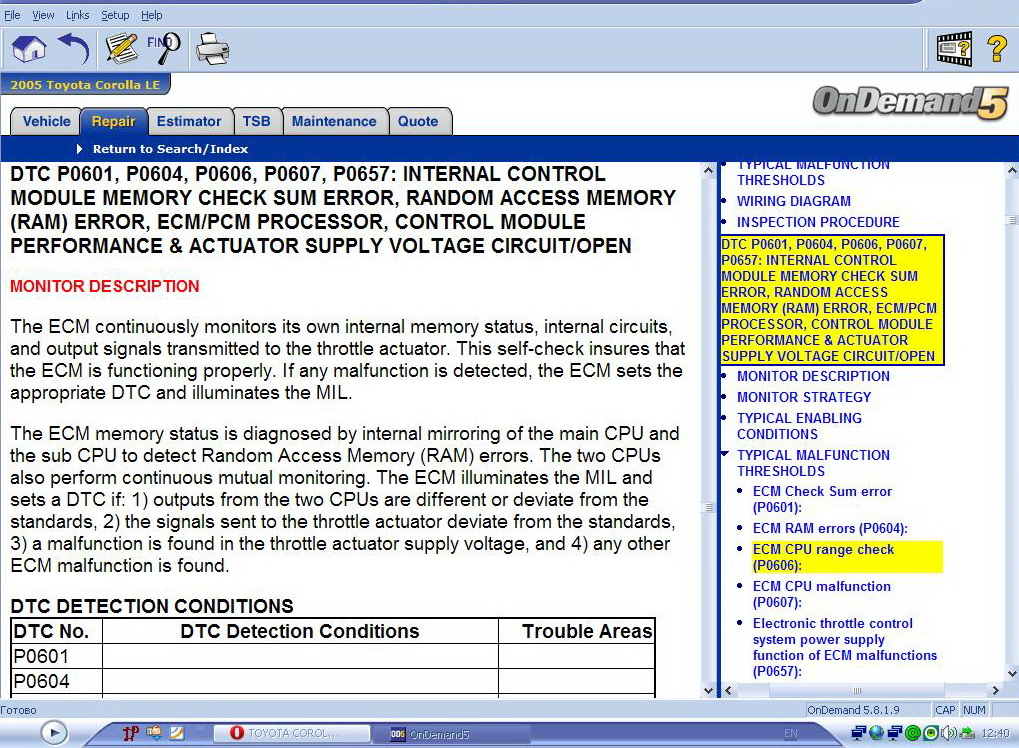Click the EN language indicator
This screenshot has width=1019, height=748.
(x=790, y=733)
